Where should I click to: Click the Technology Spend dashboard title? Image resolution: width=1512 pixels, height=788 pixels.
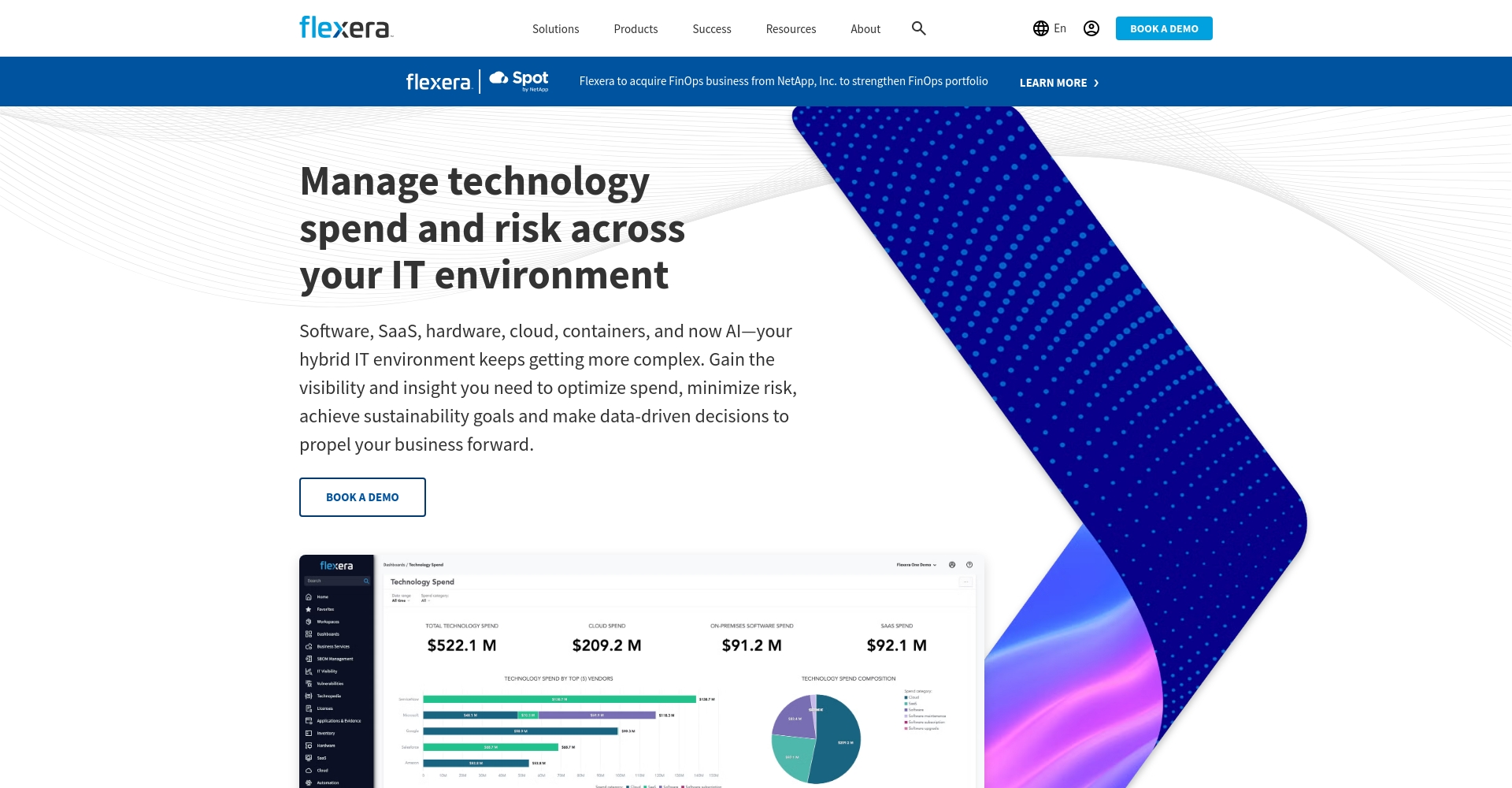(422, 582)
